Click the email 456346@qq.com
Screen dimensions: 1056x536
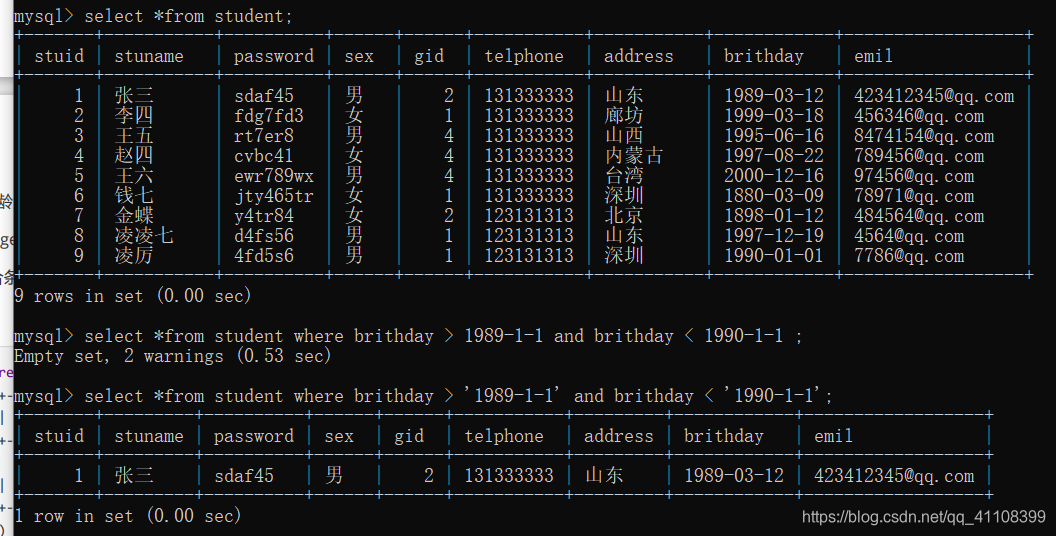click(919, 116)
